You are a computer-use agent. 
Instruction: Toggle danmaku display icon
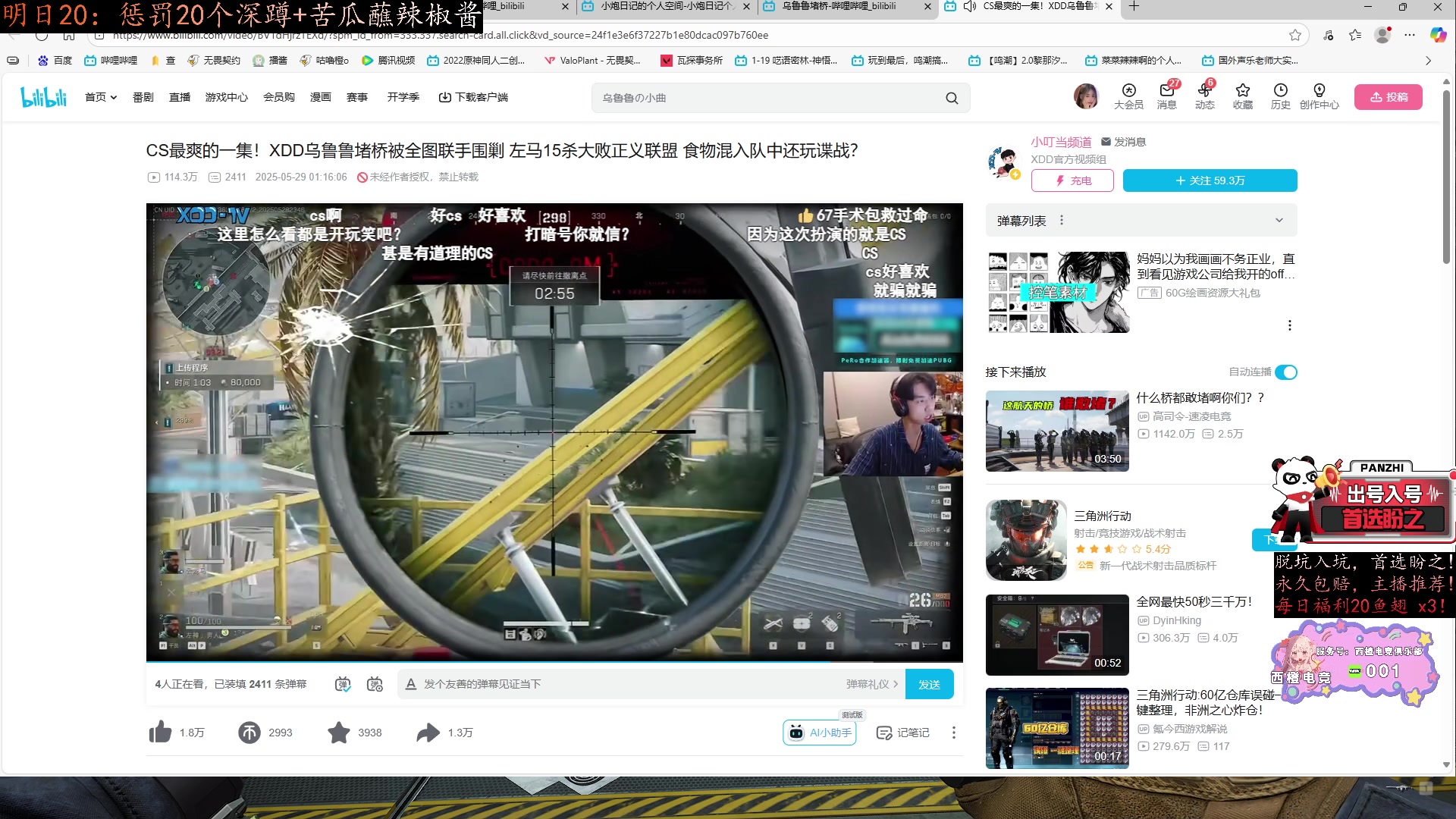(x=343, y=684)
